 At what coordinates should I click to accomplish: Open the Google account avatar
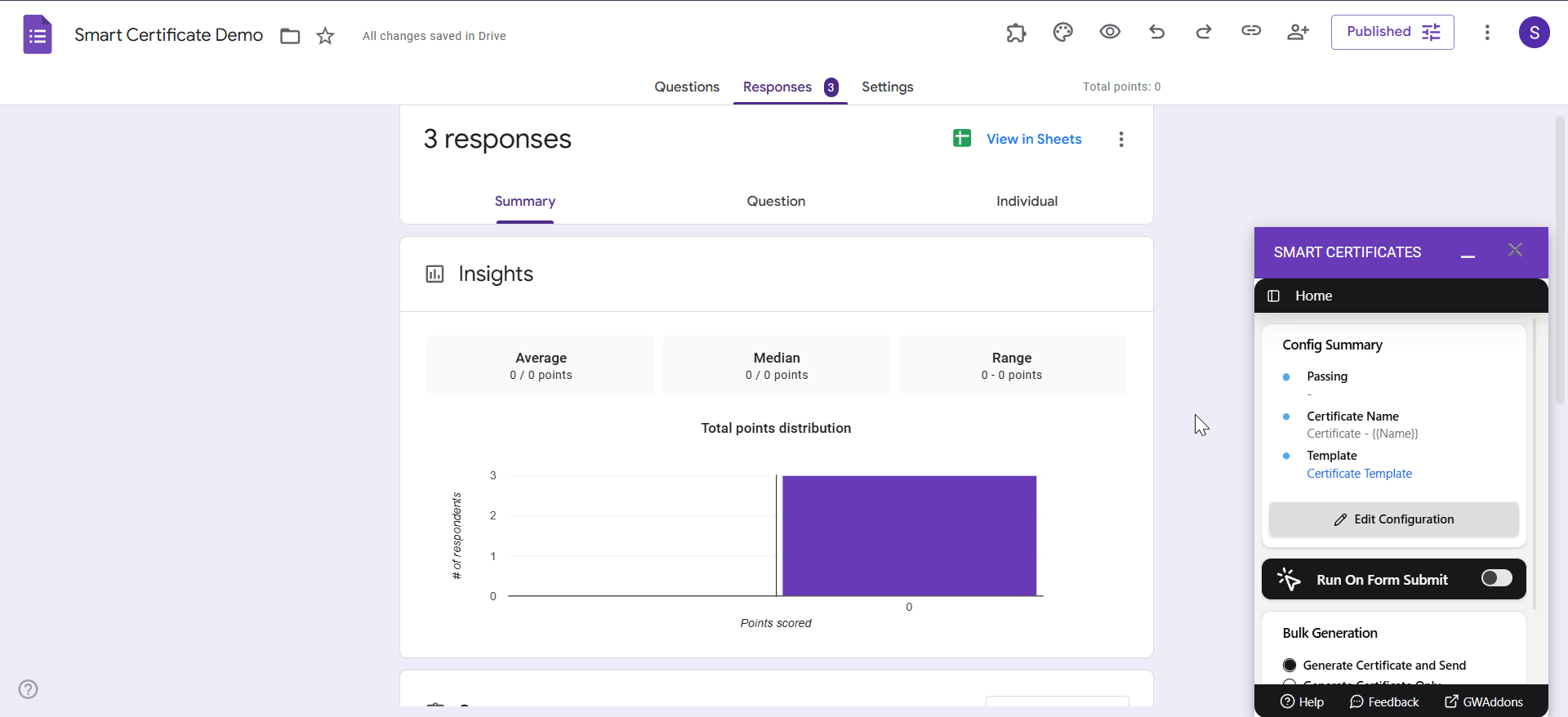[x=1535, y=33]
